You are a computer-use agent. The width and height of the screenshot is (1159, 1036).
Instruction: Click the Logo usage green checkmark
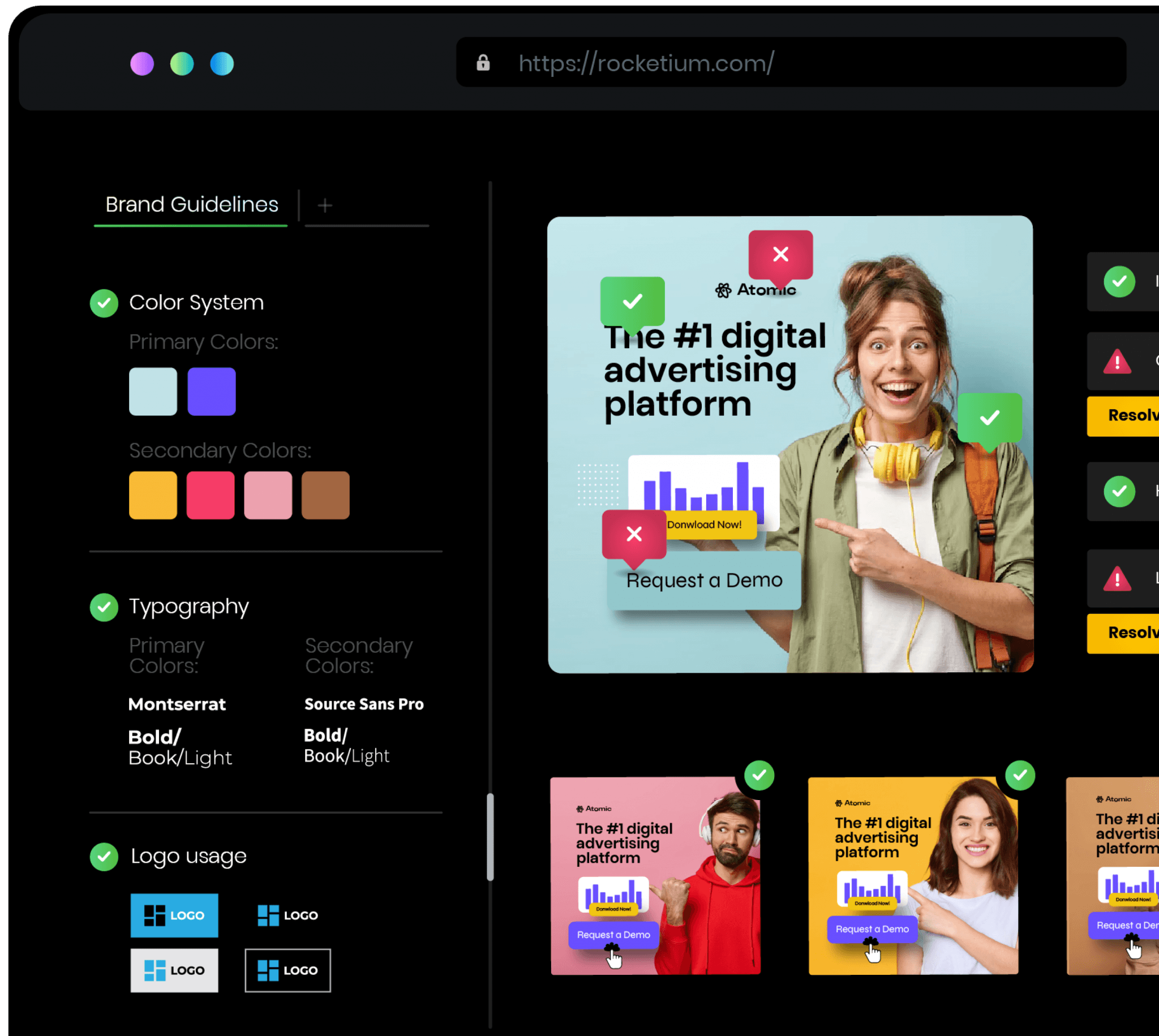point(104,857)
